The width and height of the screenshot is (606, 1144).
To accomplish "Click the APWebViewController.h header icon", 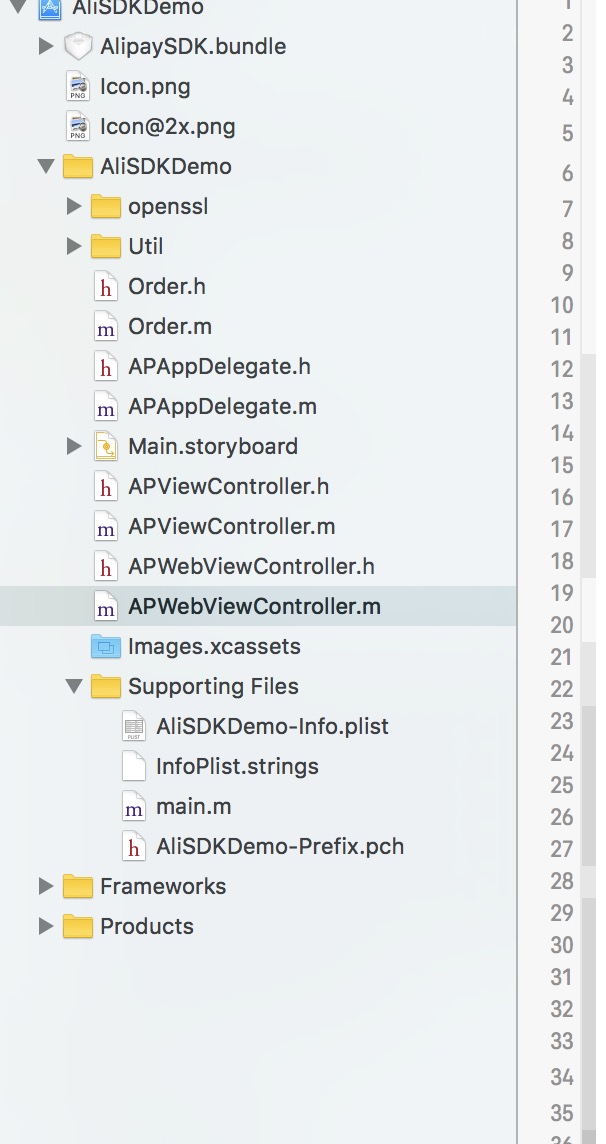I will coord(106,567).
